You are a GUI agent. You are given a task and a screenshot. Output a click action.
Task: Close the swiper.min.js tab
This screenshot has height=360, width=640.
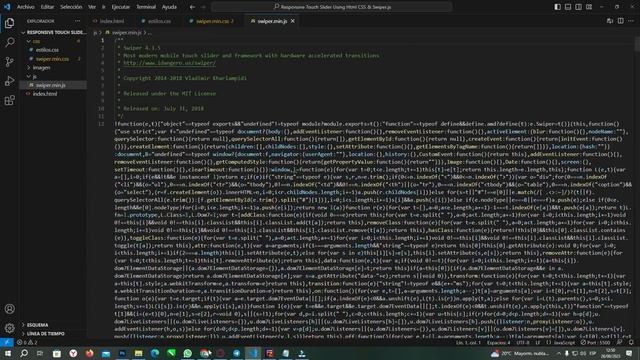coord(293,21)
